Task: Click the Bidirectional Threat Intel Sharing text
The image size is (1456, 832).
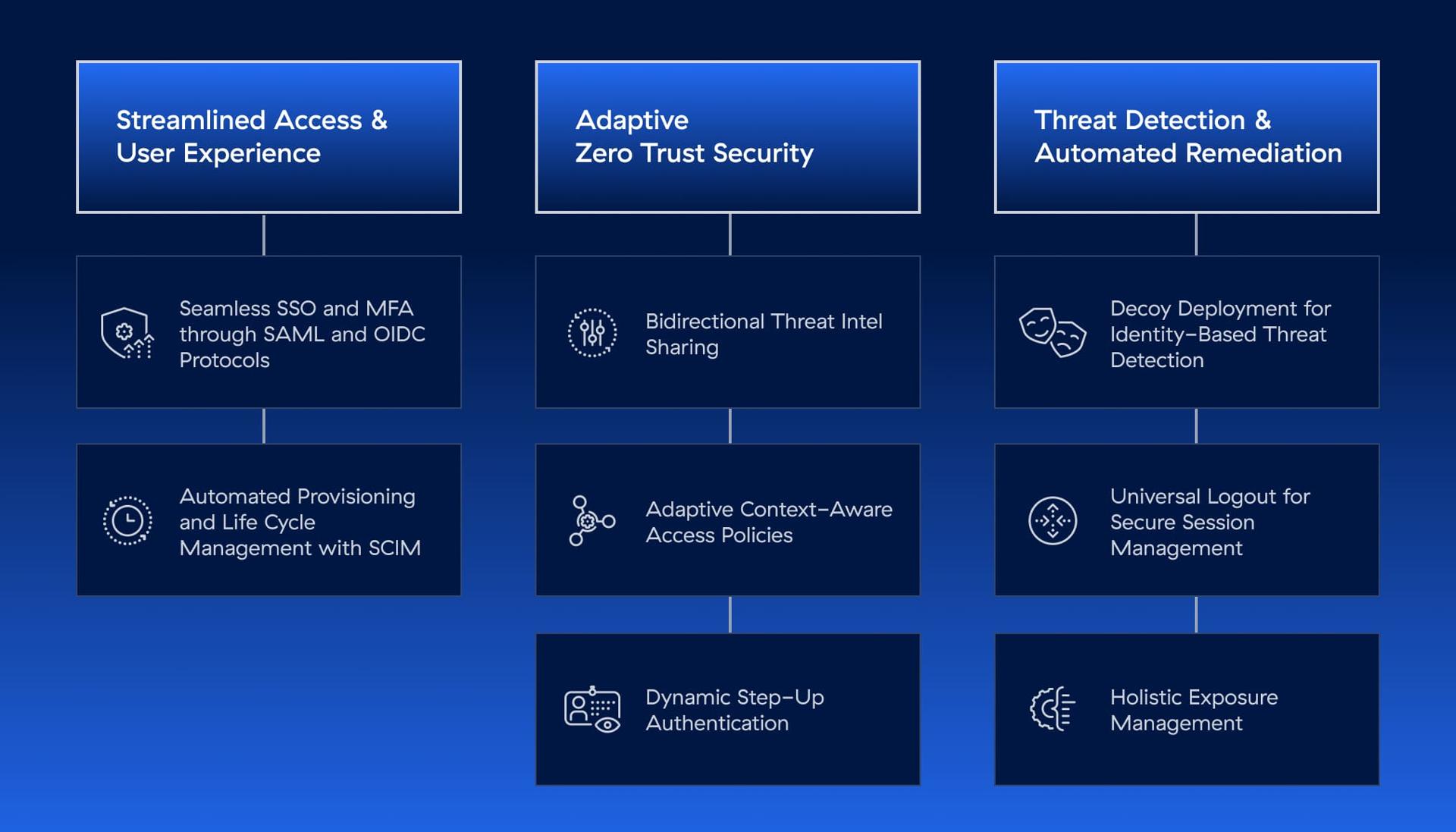Action: coord(763,334)
